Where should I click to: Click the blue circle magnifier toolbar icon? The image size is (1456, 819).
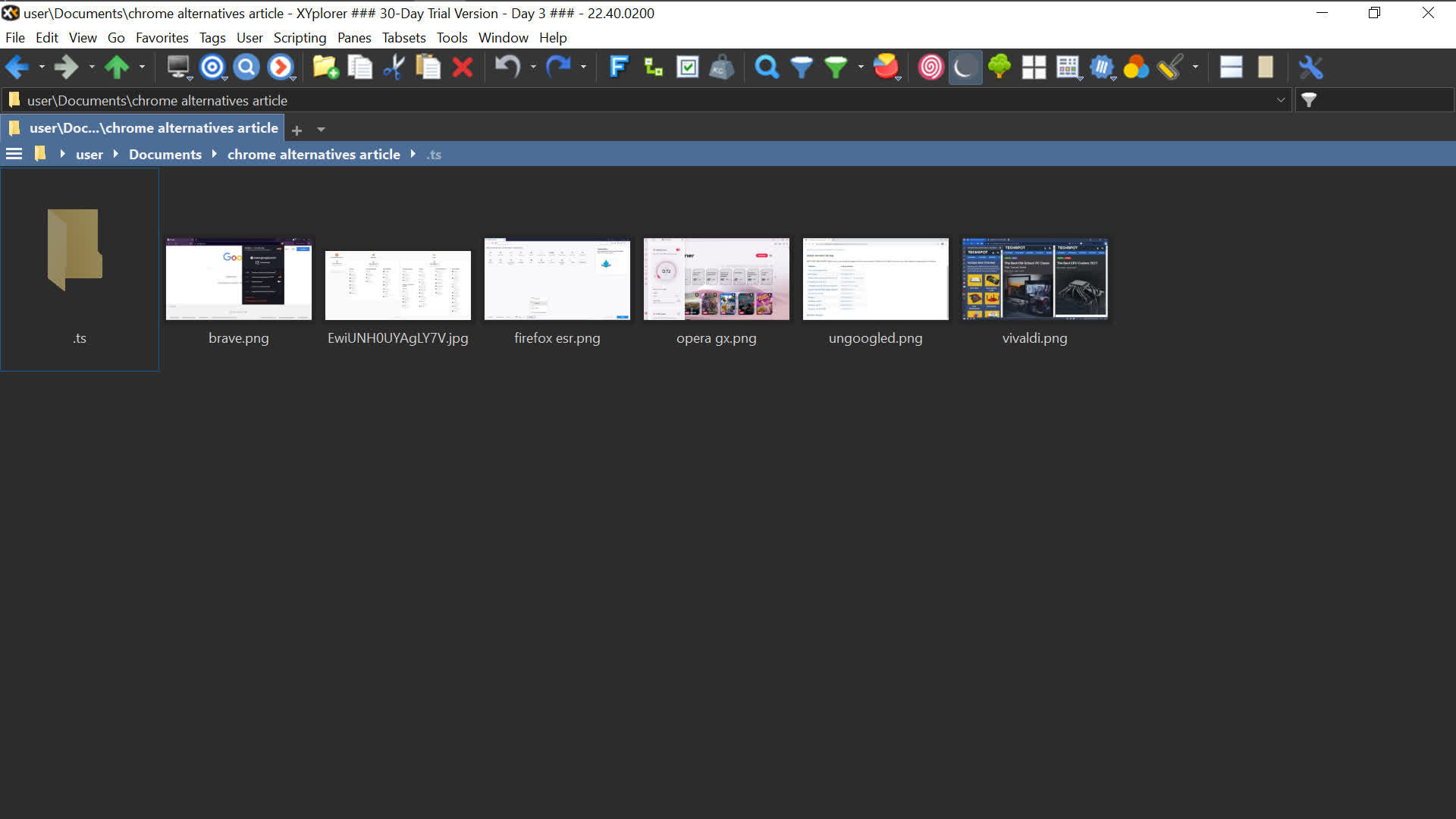[246, 67]
